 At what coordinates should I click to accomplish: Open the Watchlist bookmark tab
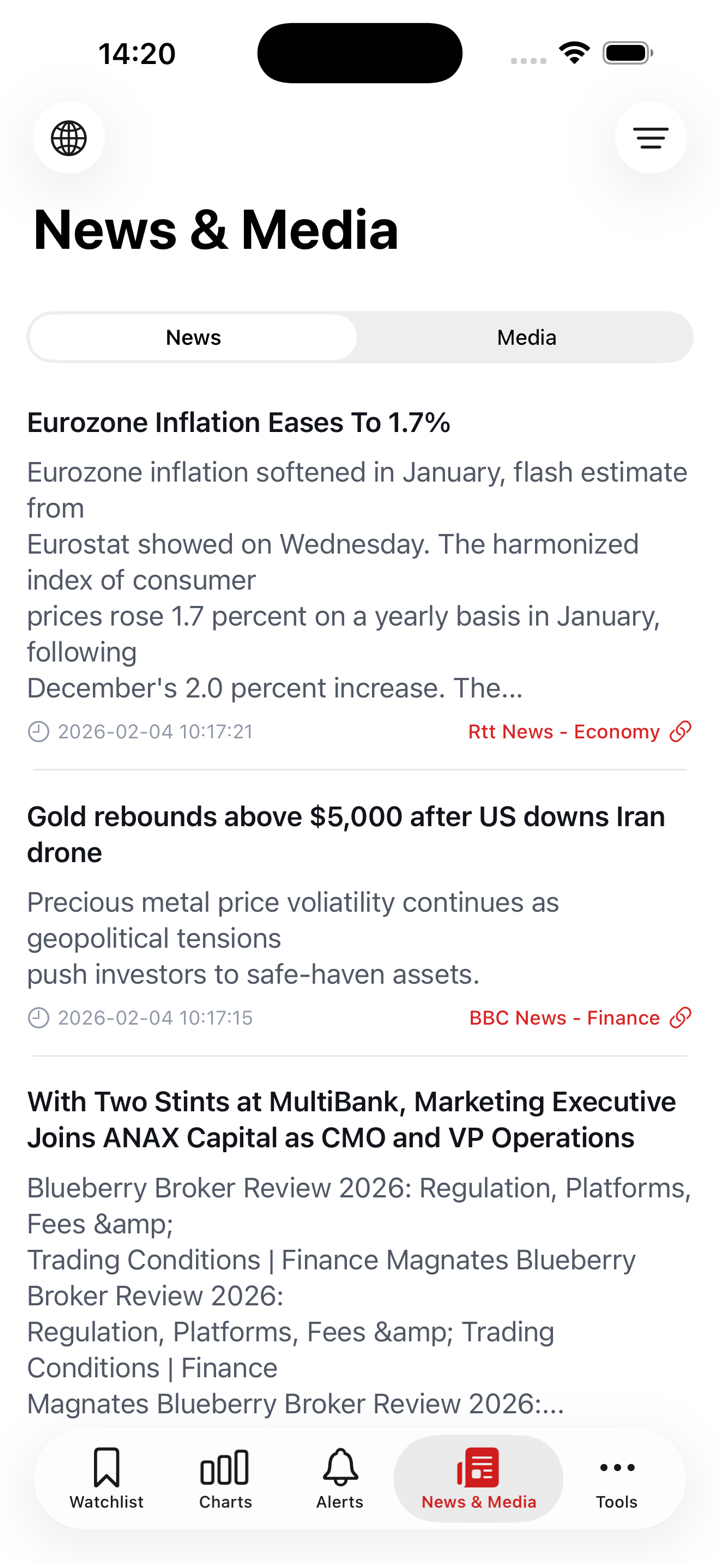(106, 1478)
